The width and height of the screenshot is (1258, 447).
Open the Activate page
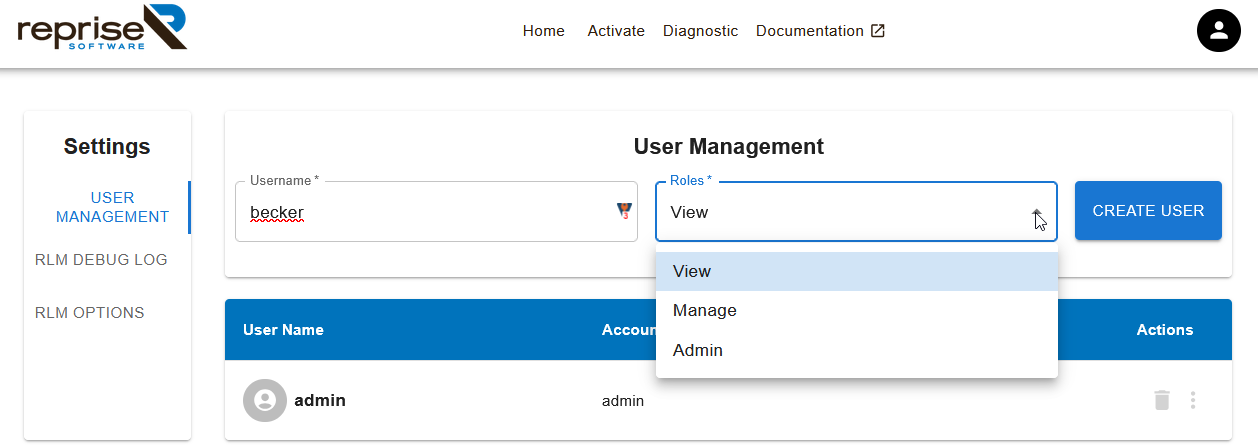tap(616, 31)
